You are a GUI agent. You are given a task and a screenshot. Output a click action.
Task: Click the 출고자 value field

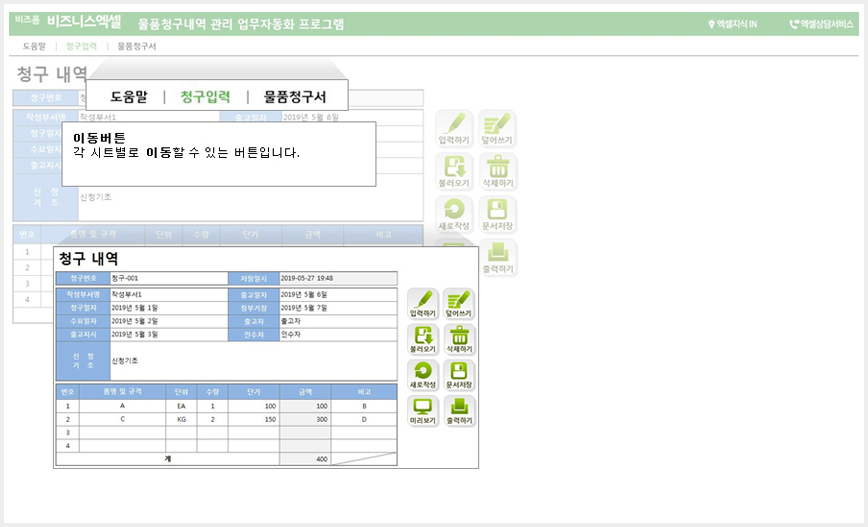(x=338, y=321)
